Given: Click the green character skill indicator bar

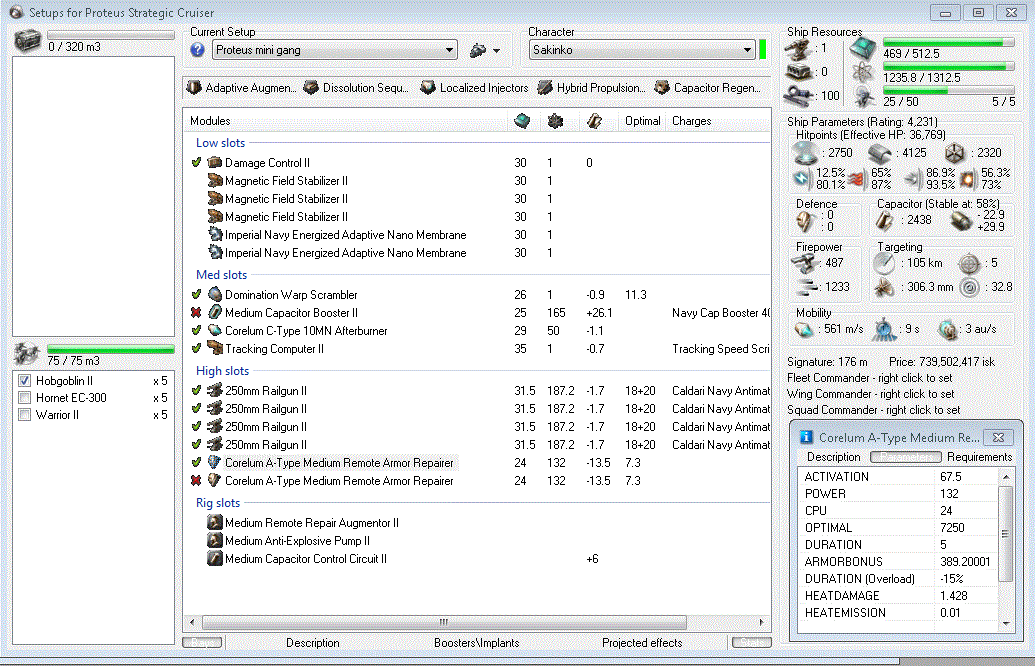Looking at the screenshot, I should coord(763,50).
